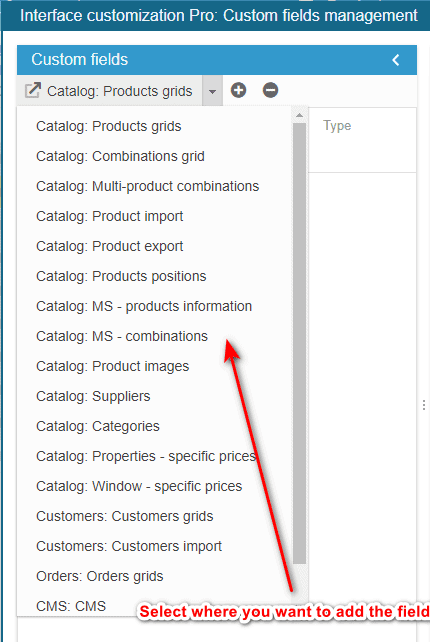The width and height of the screenshot is (430, 642).
Task: Click the dropdown list scrollbar thumb
Action: coord(299,343)
